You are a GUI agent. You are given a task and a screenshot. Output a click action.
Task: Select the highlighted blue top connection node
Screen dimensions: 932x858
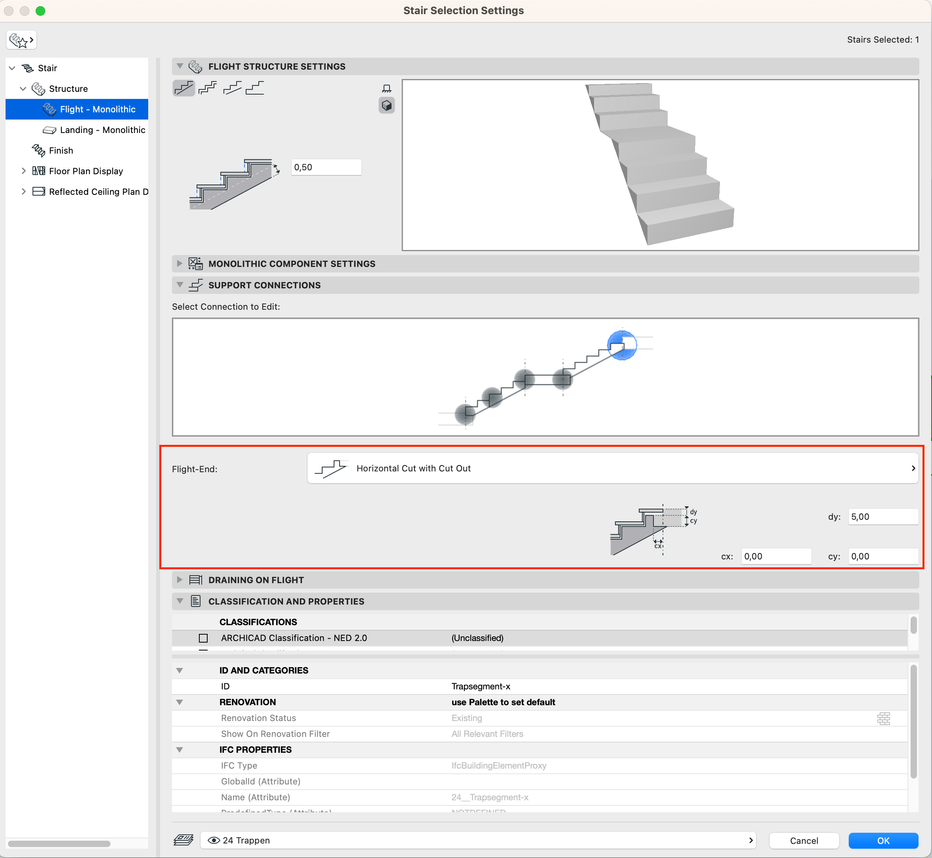[x=622, y=345]
